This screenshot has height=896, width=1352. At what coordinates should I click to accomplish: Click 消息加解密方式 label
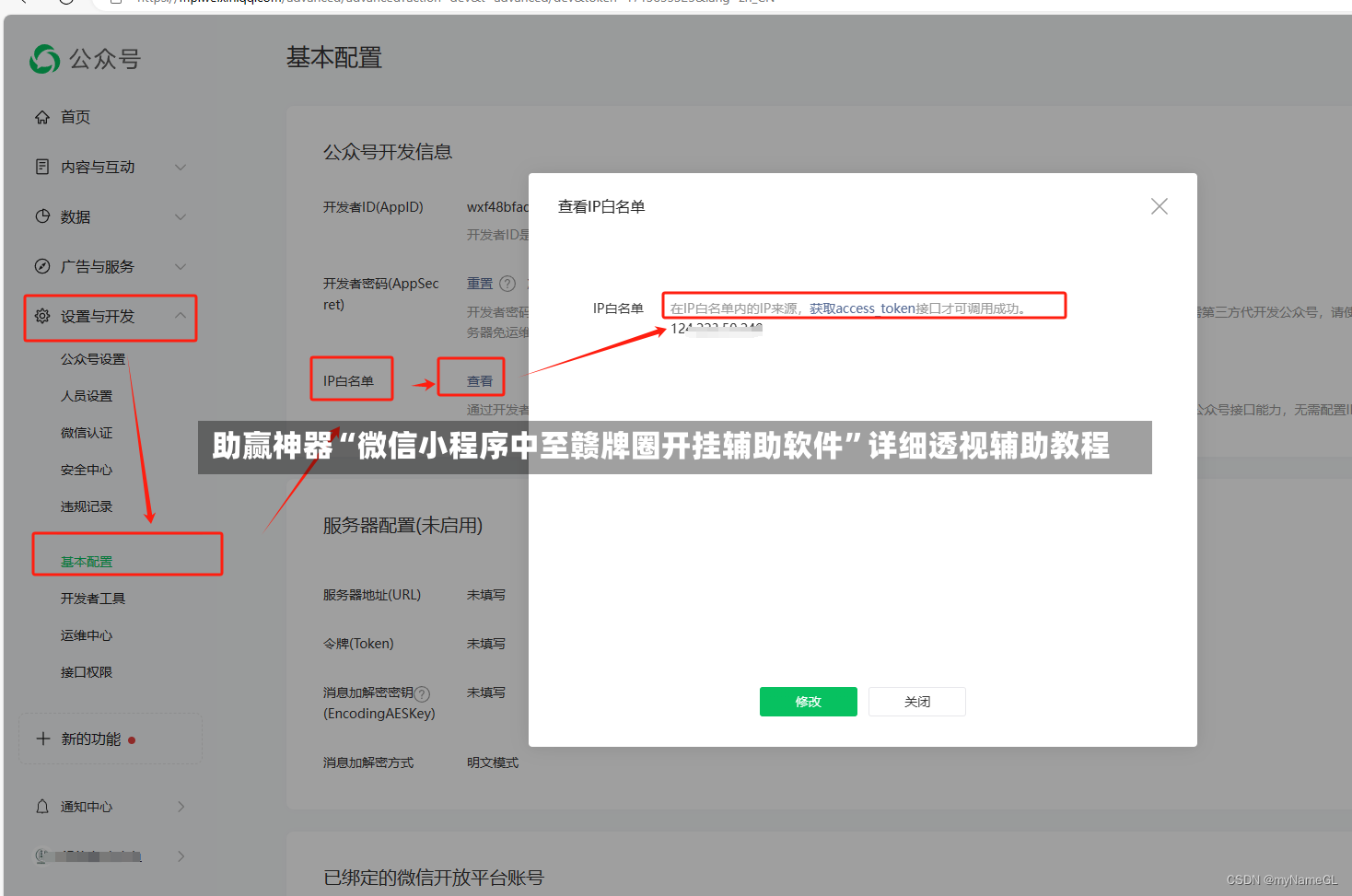[x=368, y=762]
